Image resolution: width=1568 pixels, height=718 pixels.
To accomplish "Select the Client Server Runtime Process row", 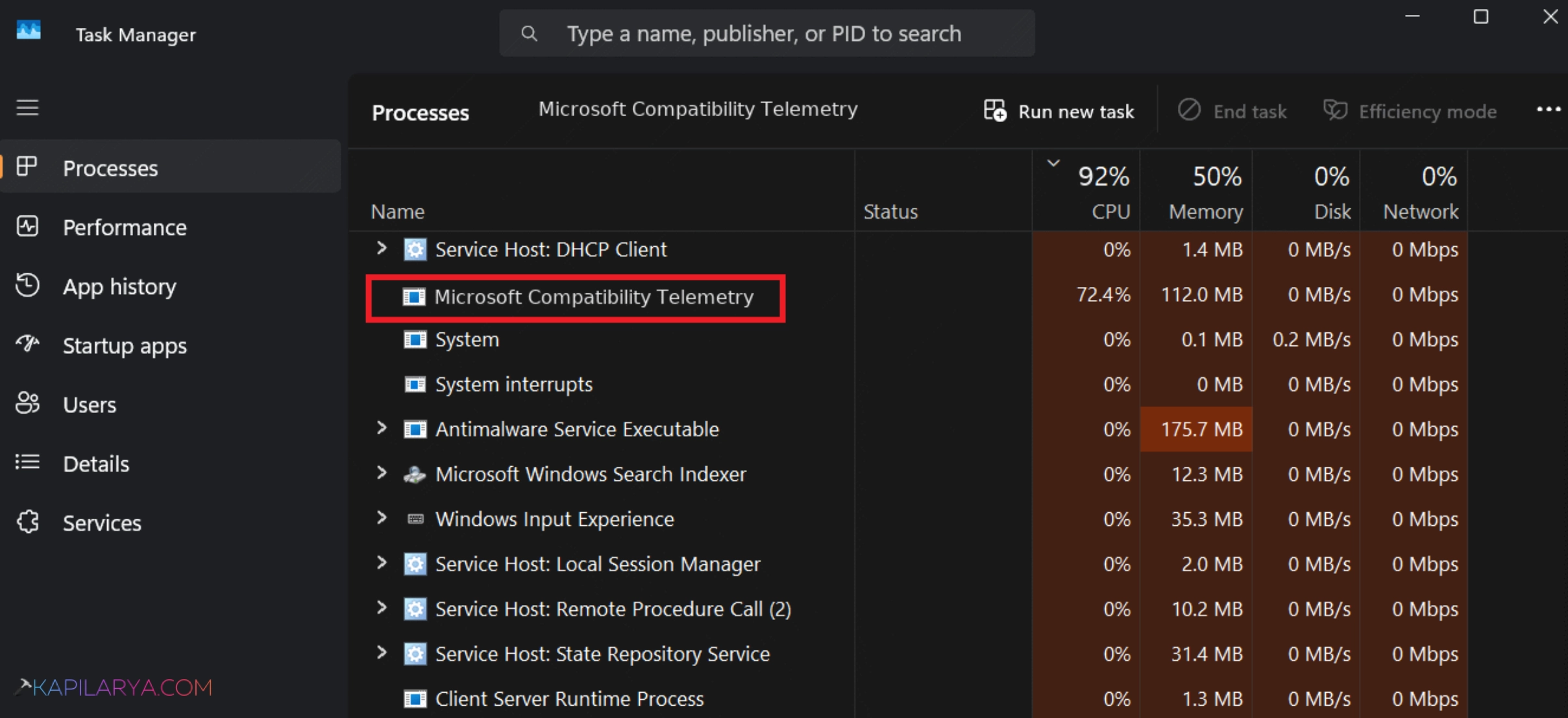I will tap(909, 699).
